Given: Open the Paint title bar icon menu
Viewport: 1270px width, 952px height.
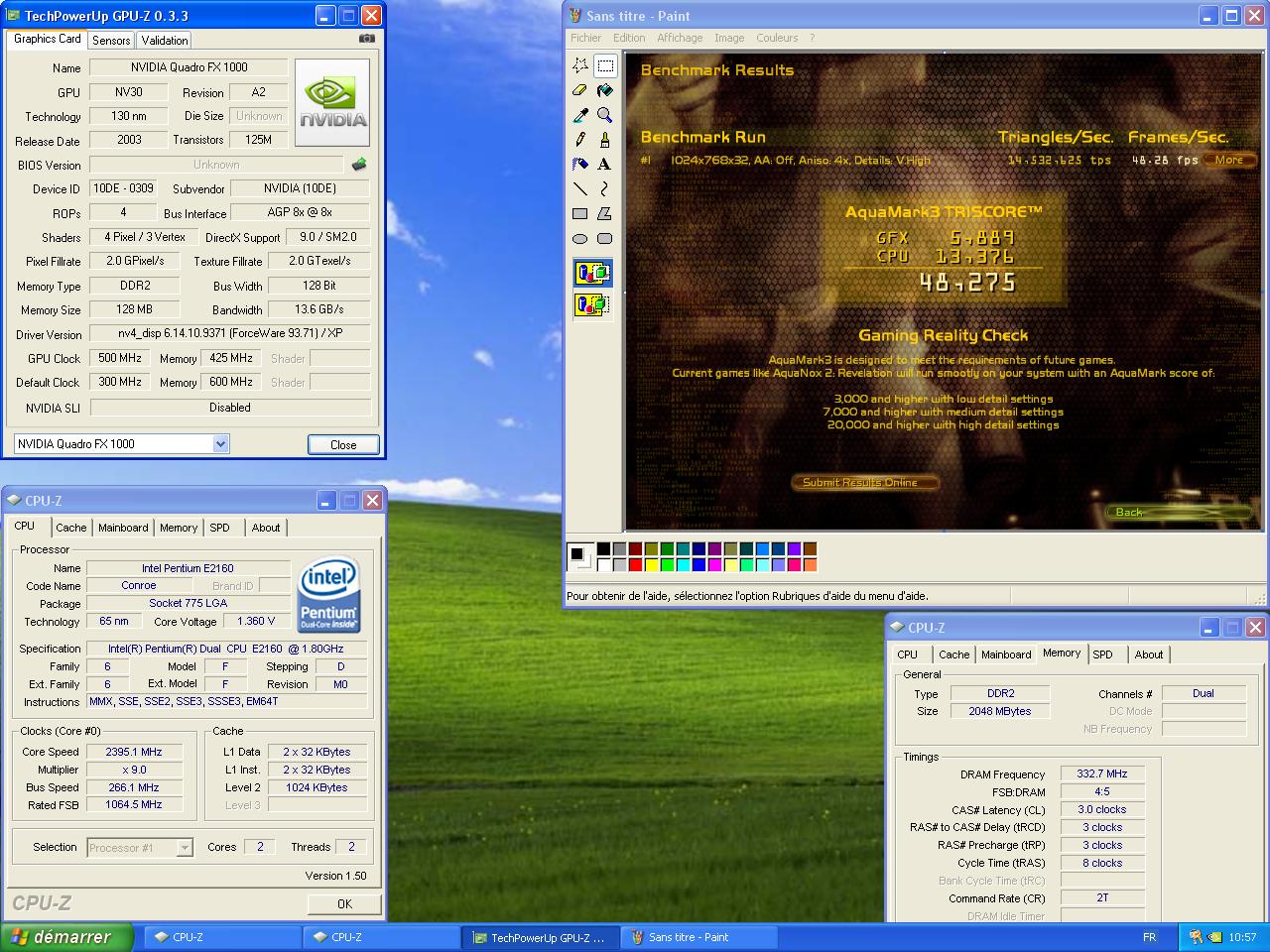Looking at the screenshot, I should (x=575, y=16).
